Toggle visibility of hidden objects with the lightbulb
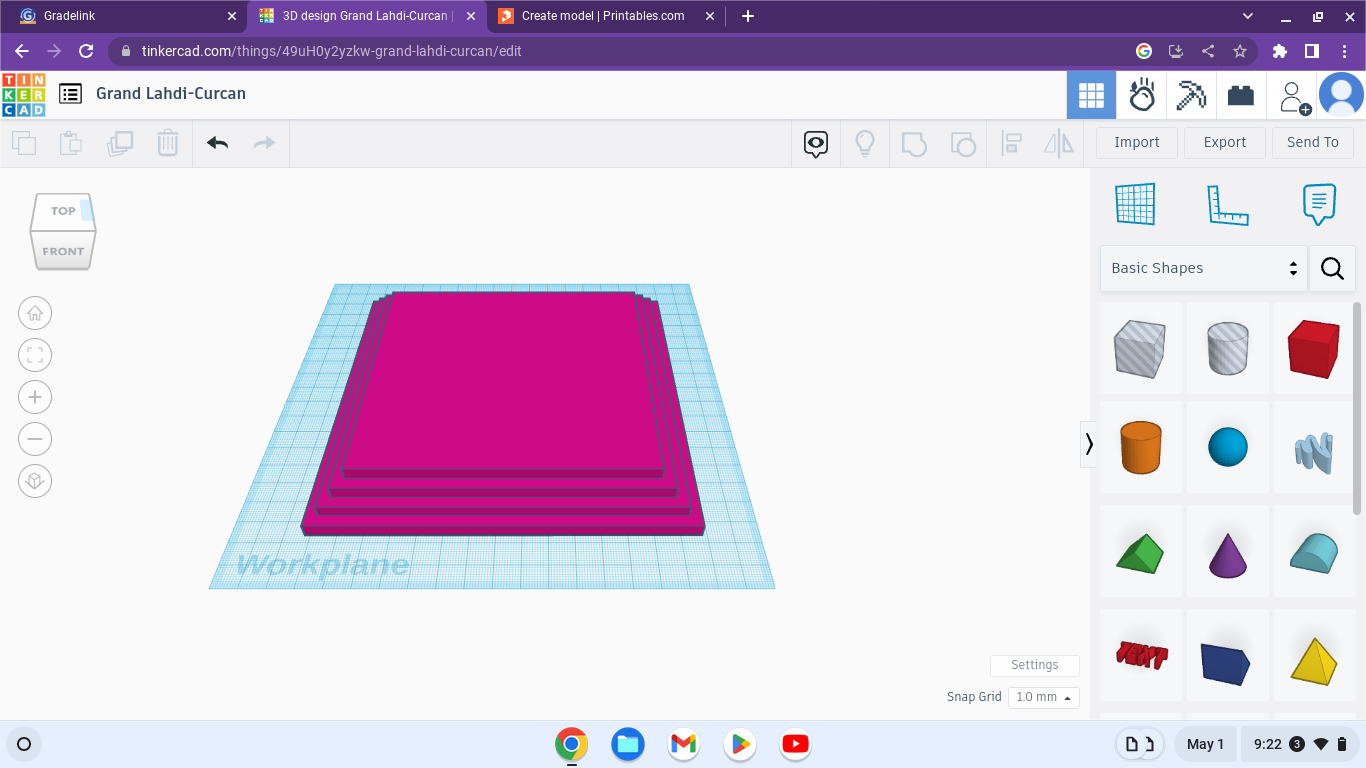1366x768 pixels. point(865,143)
